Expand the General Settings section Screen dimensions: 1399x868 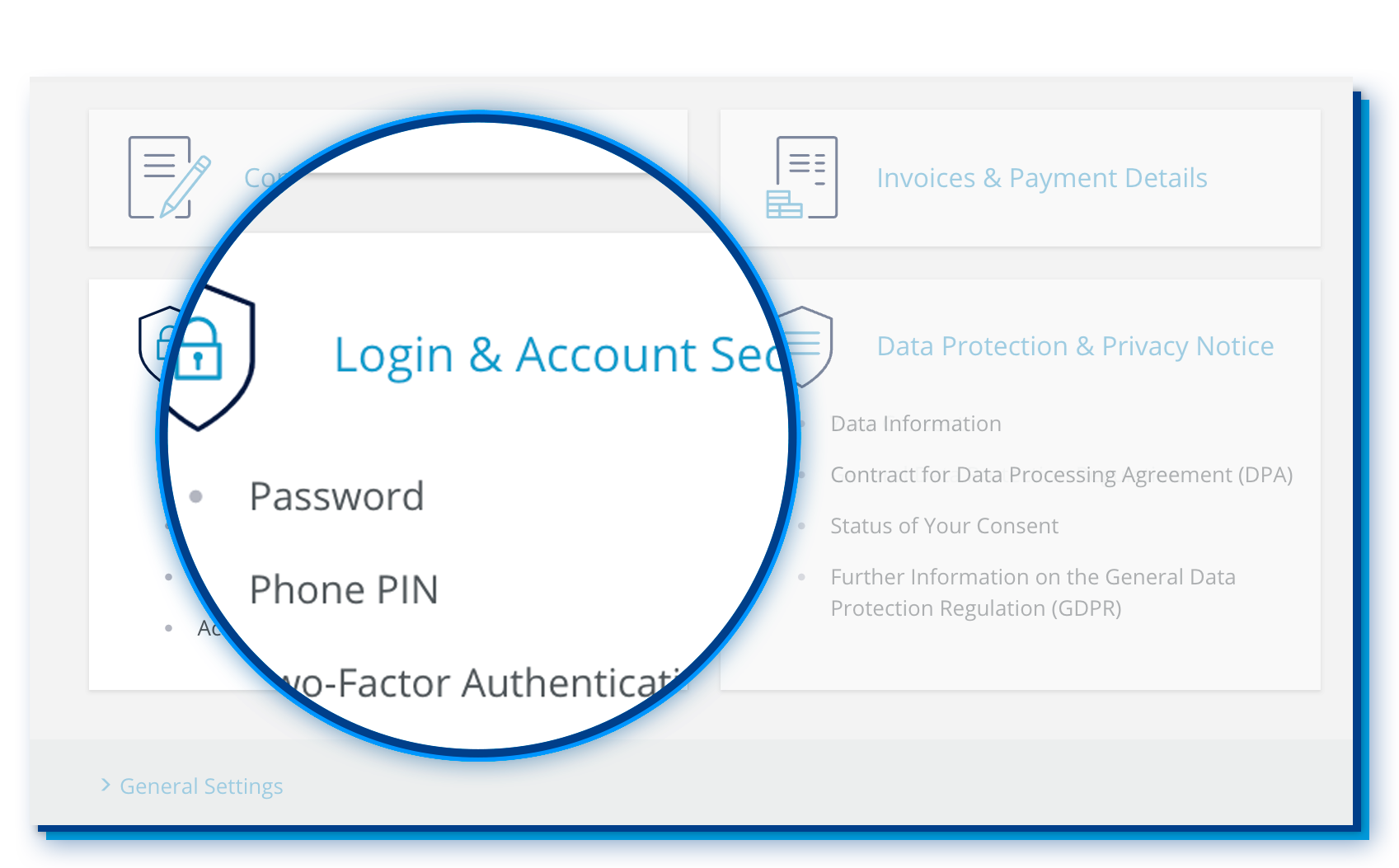tap(201, 786)
